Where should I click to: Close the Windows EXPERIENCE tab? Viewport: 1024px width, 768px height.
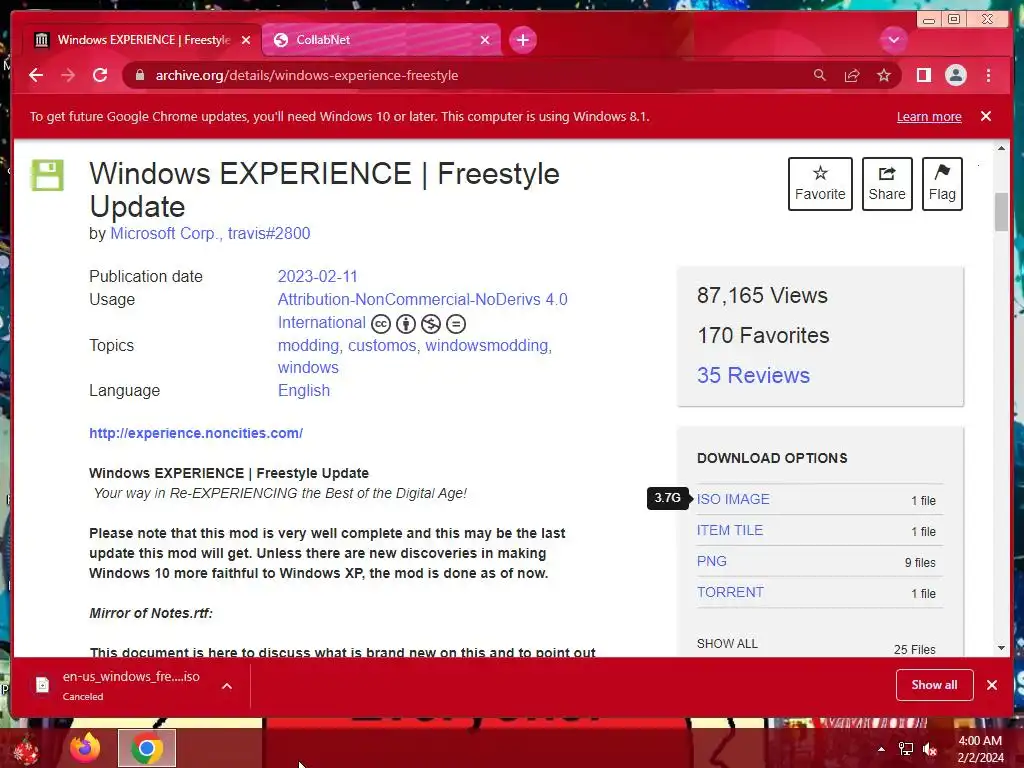click(x=246, y=40)
